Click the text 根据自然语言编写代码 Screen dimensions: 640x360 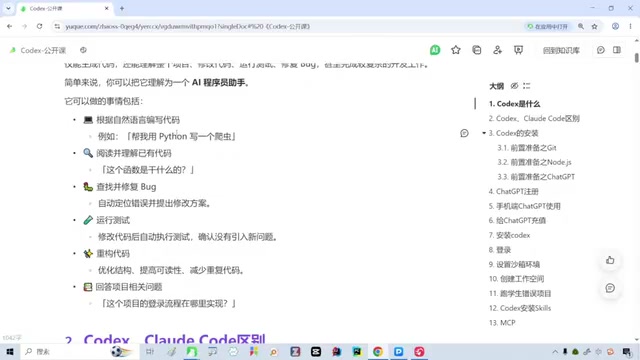tap(138, 120)
